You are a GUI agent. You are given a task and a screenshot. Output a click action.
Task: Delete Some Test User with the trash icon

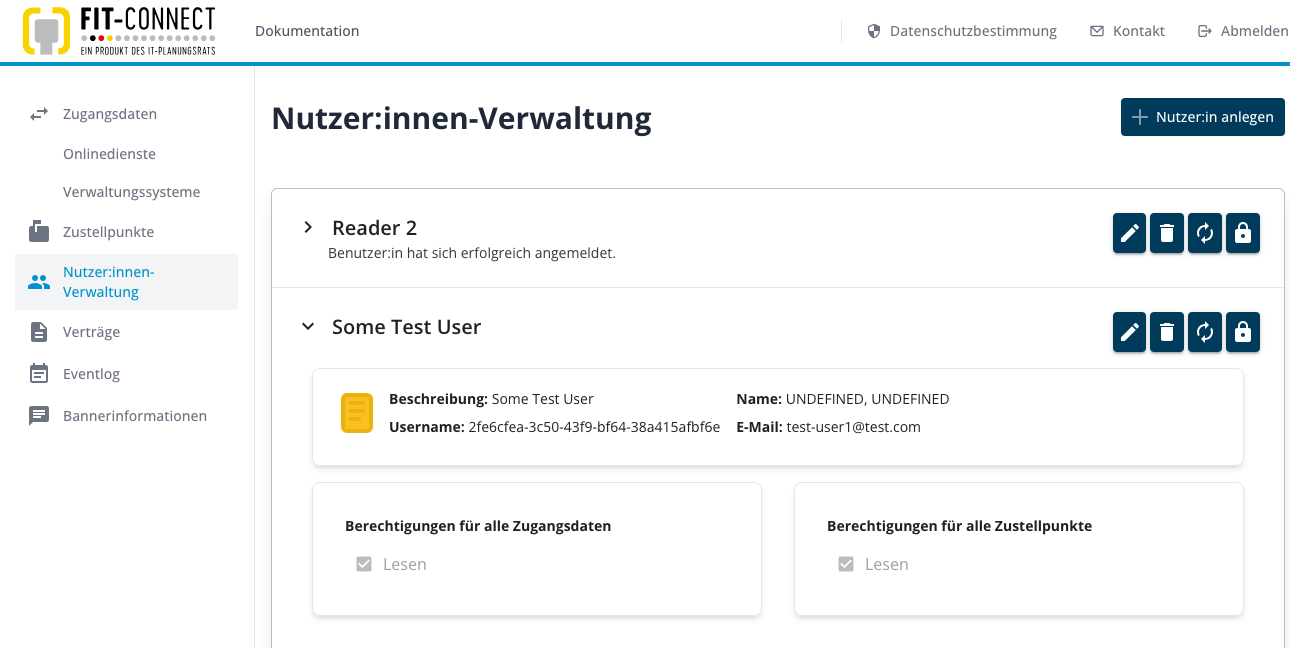coord(1167,332)
